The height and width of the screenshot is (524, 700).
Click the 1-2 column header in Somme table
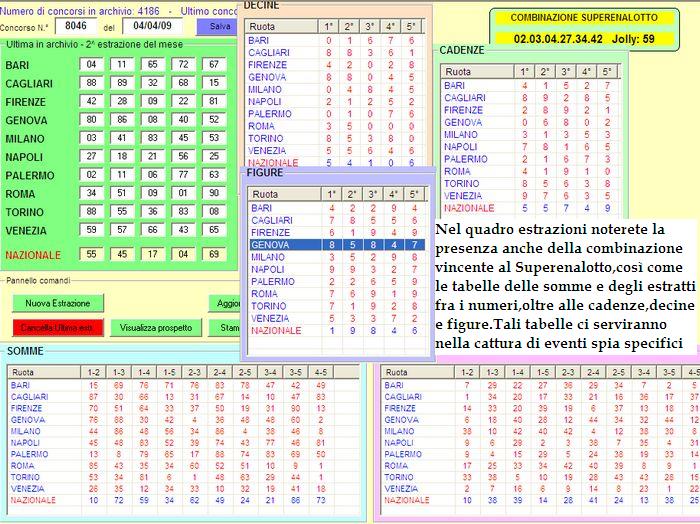(x=93, y=372)
